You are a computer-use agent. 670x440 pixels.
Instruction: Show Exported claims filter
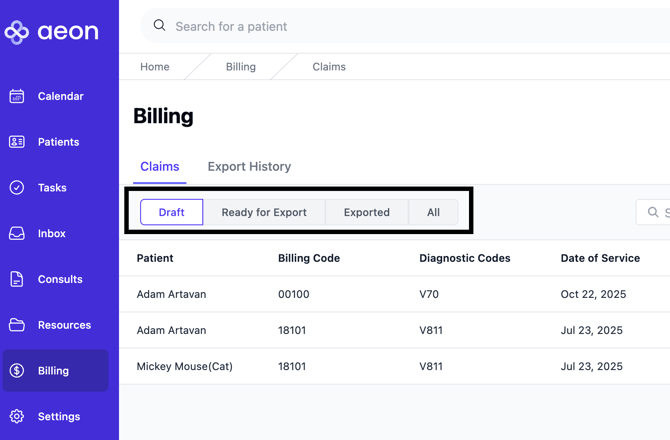point(367,212)
